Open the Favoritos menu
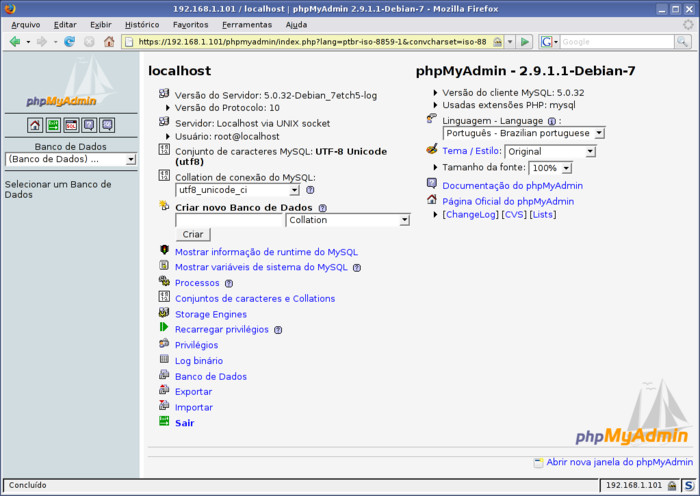Viewport: 700px width, 496px height. [191, 25]
